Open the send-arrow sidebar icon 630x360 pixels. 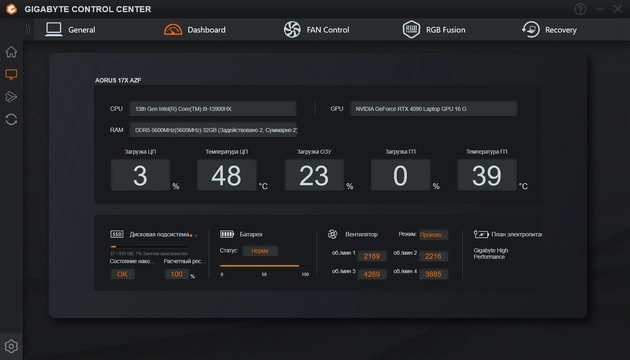[11, 97]
